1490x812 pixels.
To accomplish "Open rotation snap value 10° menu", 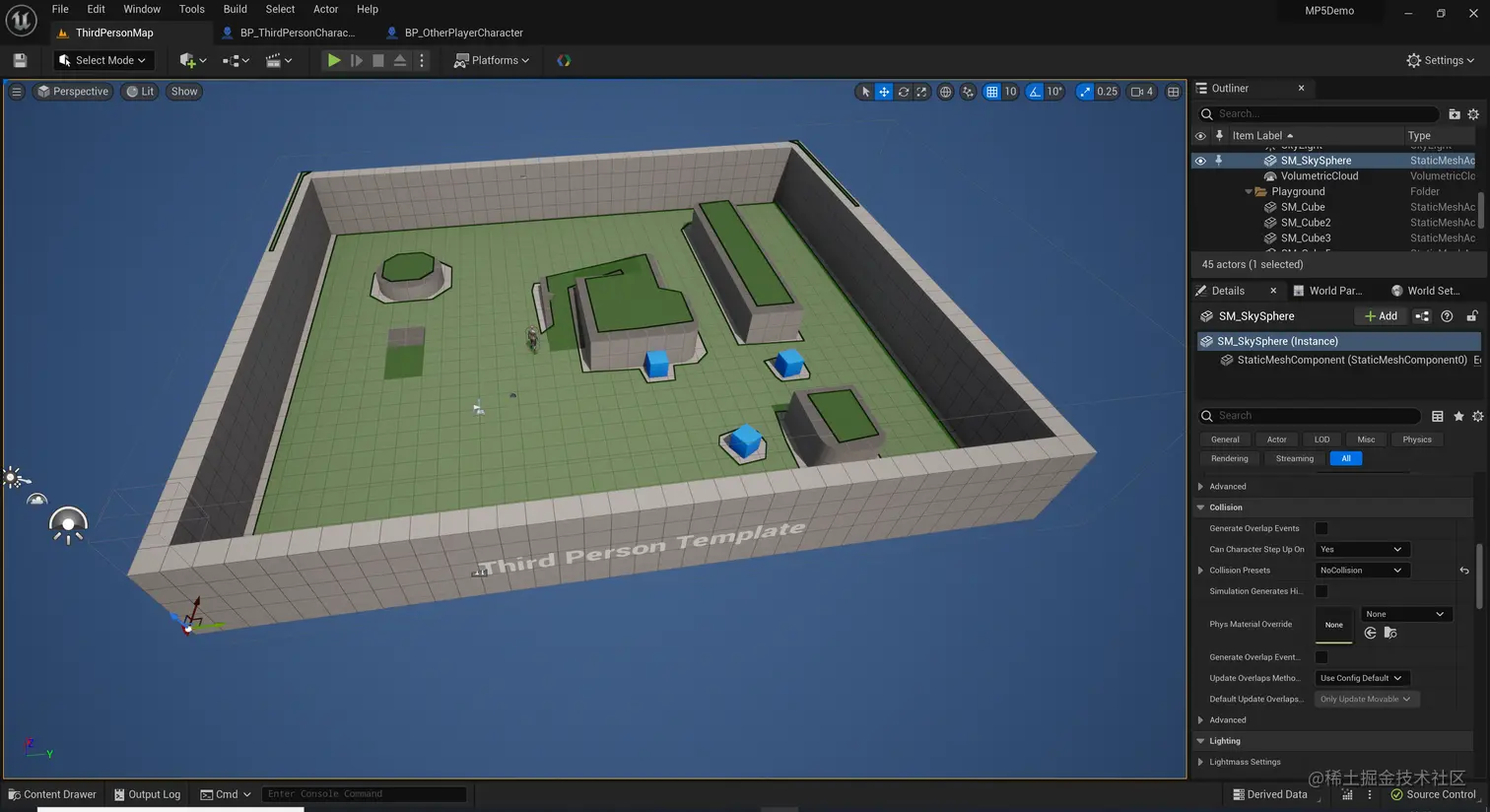I will coord(1054,92).
